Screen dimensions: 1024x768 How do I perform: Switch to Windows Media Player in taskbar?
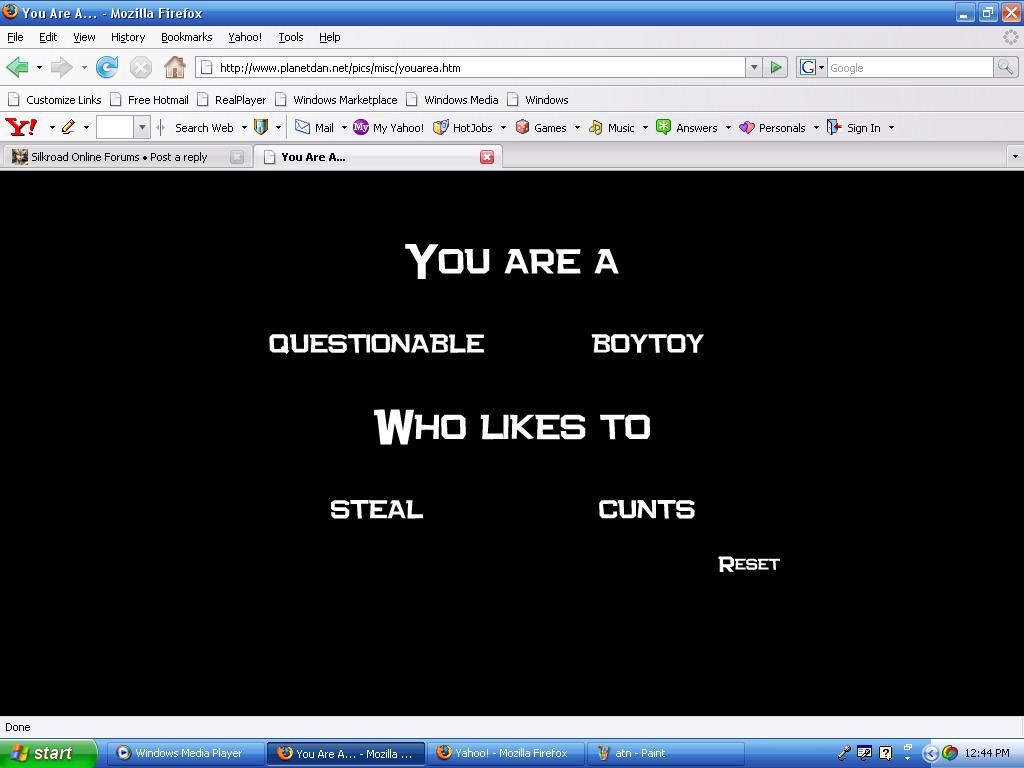coord(186,753)
